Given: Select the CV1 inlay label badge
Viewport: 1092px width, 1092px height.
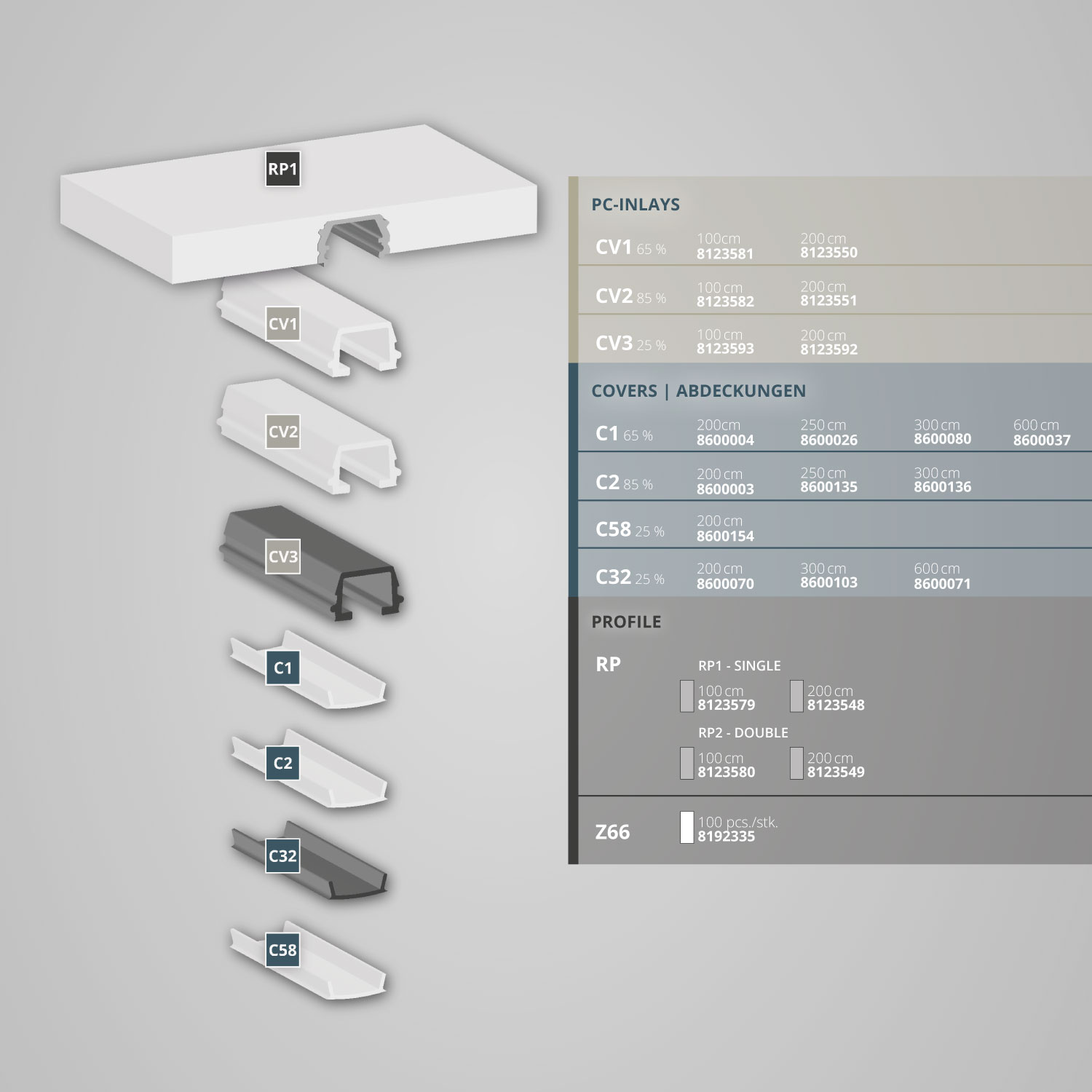Looking at the screenshot, I should pyautogui.click(x=282, y=324).
